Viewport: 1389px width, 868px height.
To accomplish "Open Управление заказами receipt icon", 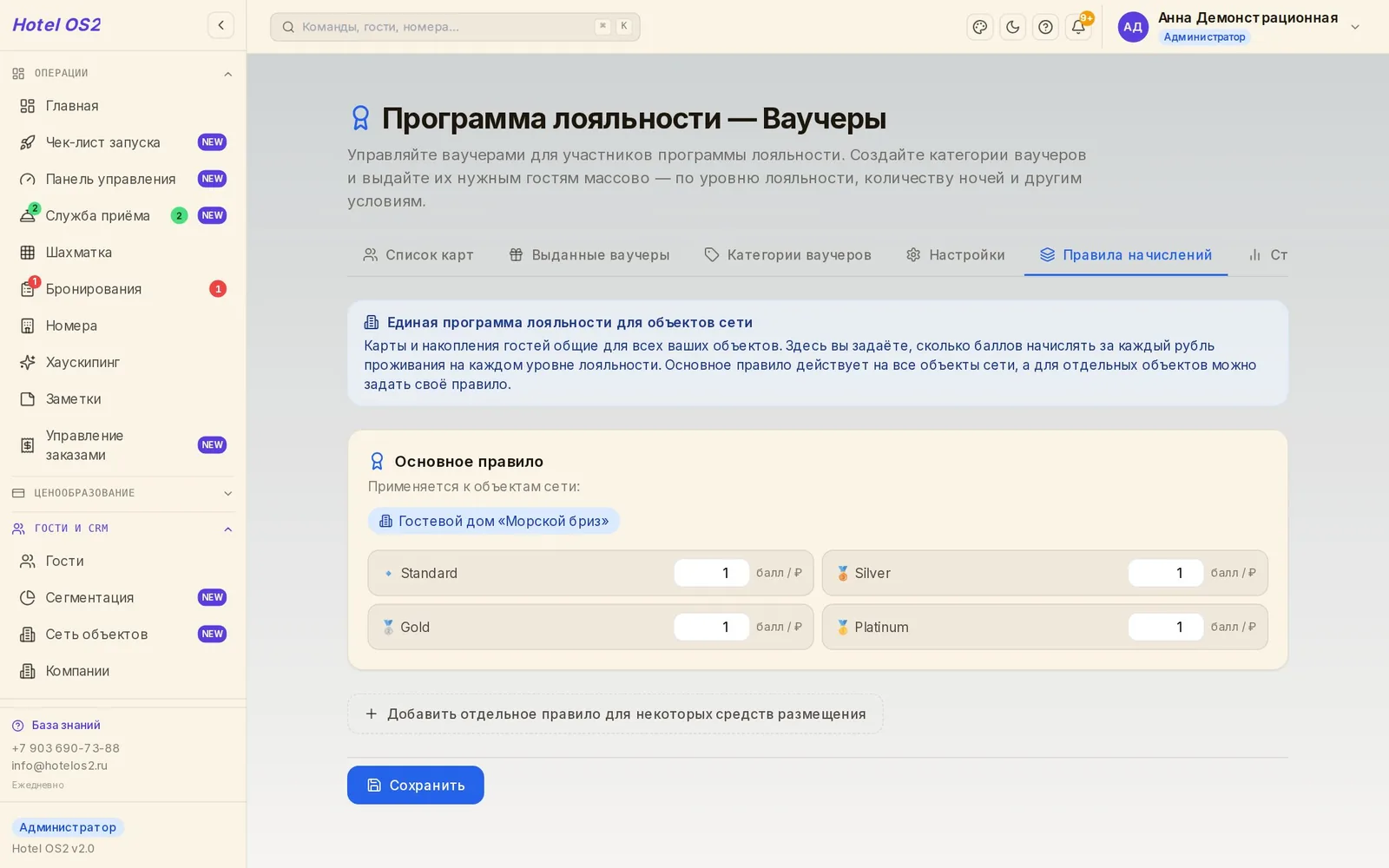I will (x=28, y=445).
